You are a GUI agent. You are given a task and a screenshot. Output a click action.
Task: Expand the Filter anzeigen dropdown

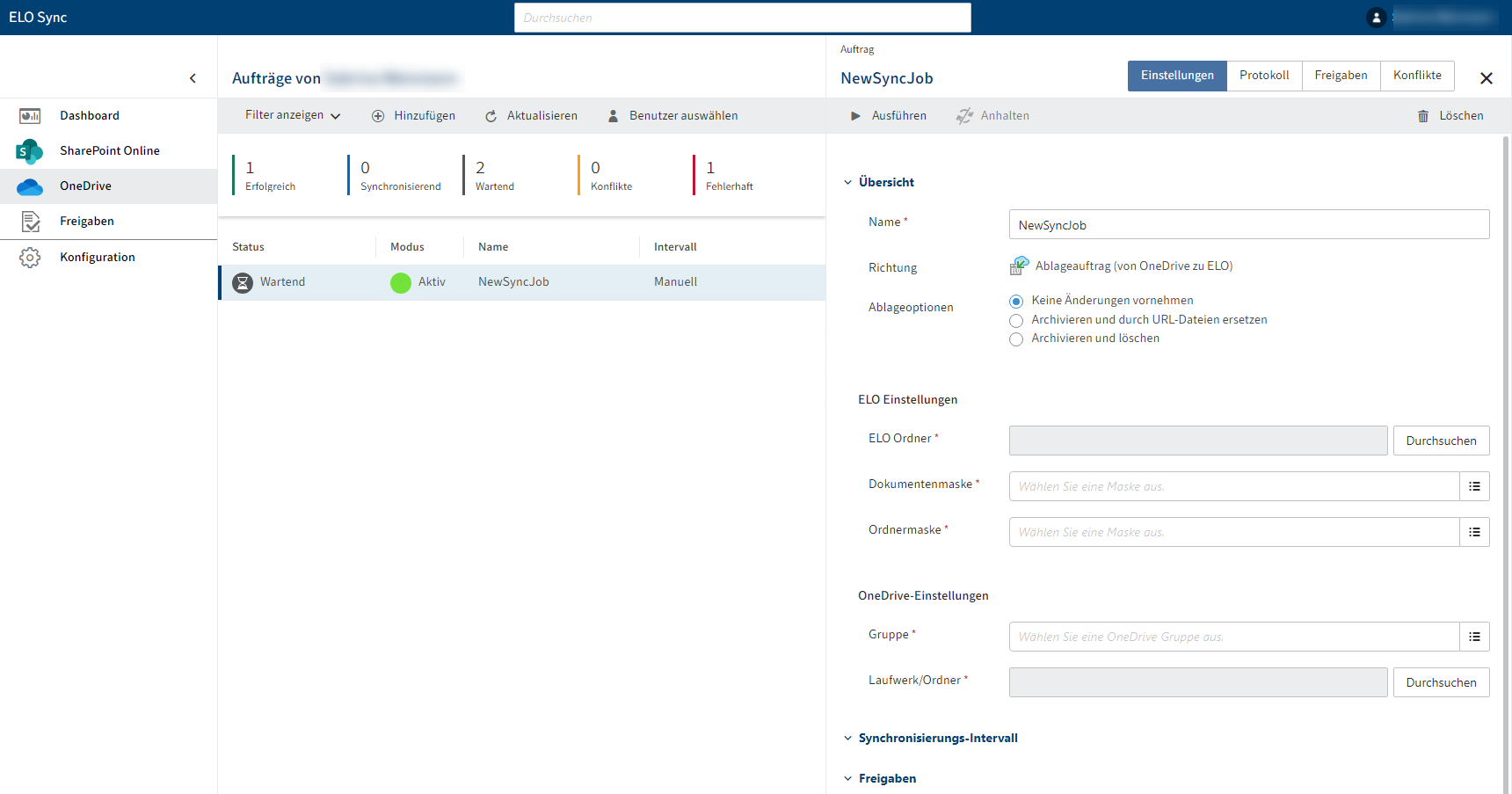coord(293,115)
